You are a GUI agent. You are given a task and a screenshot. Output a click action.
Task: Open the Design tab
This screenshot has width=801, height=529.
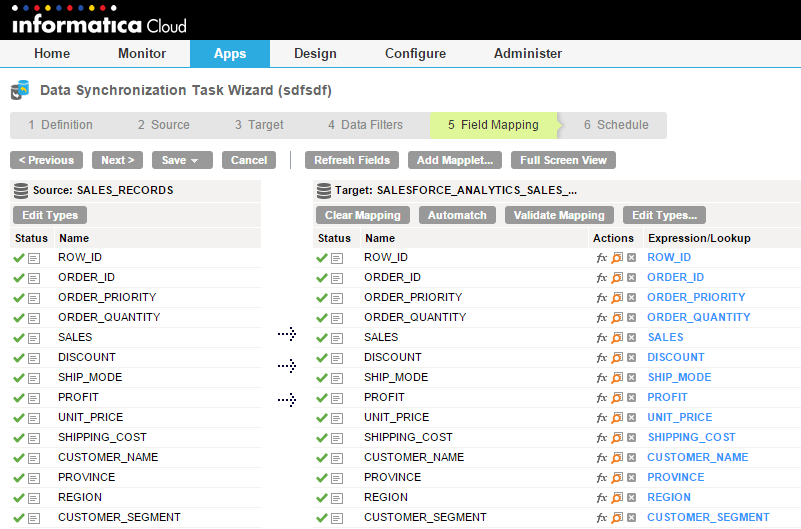(315, 54)
